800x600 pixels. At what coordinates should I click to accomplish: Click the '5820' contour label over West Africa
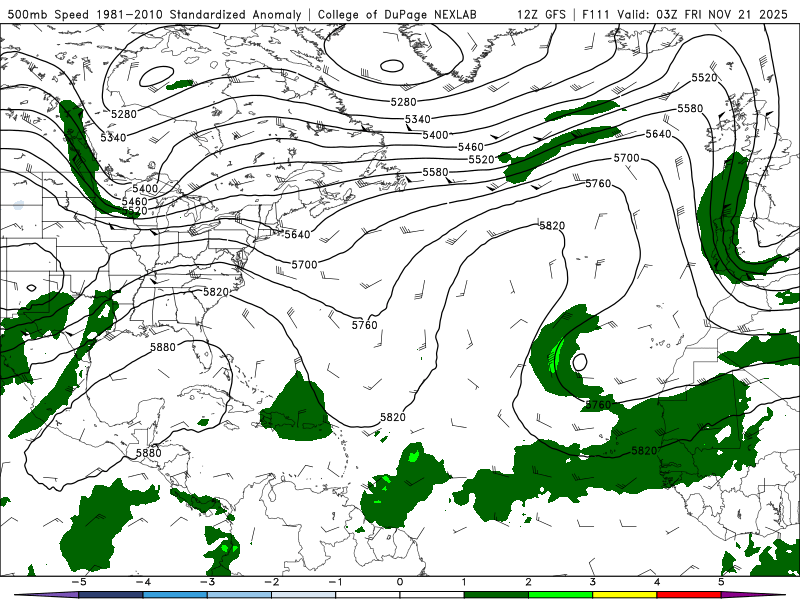[x=644, y=451]
